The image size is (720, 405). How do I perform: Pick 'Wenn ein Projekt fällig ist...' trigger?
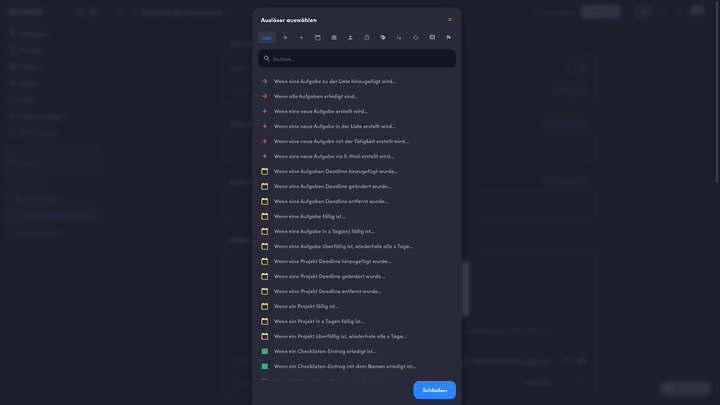click(x=306, y=306)
